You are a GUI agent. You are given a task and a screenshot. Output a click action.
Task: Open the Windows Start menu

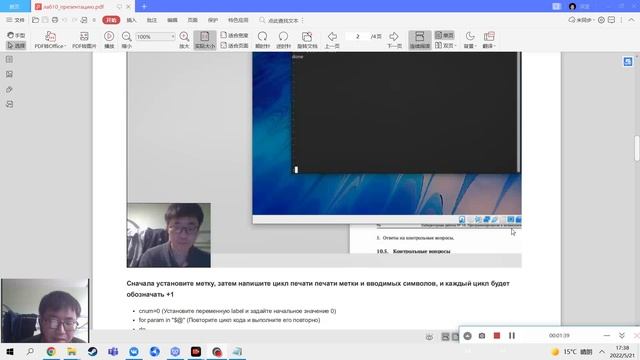[x=10, y=351]
